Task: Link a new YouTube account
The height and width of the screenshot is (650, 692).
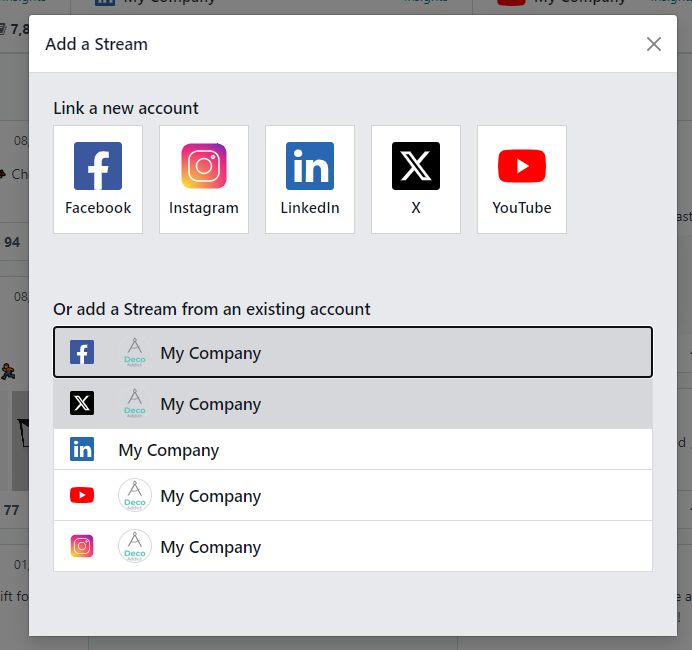Action: [522, 179]
